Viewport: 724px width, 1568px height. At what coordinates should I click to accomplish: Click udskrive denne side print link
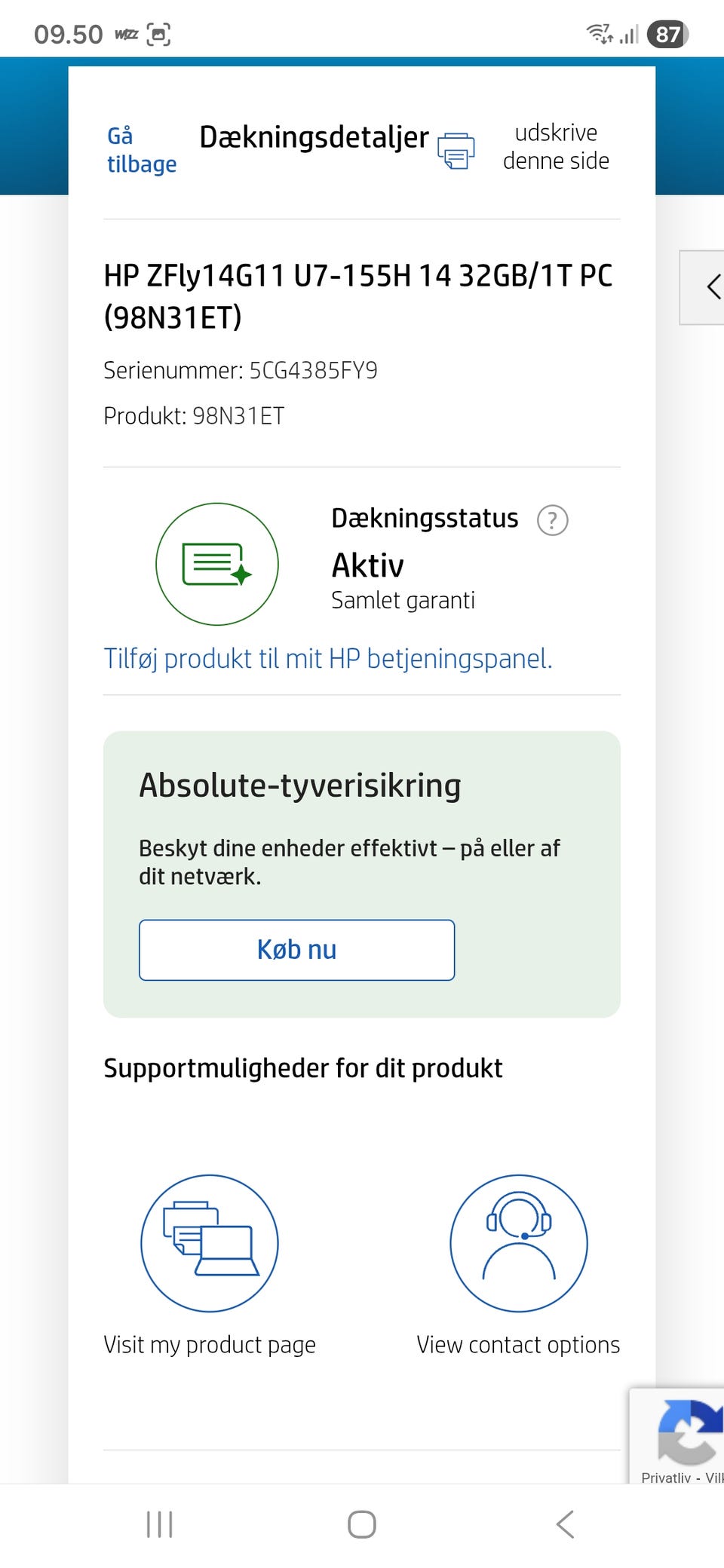point(556,147)
